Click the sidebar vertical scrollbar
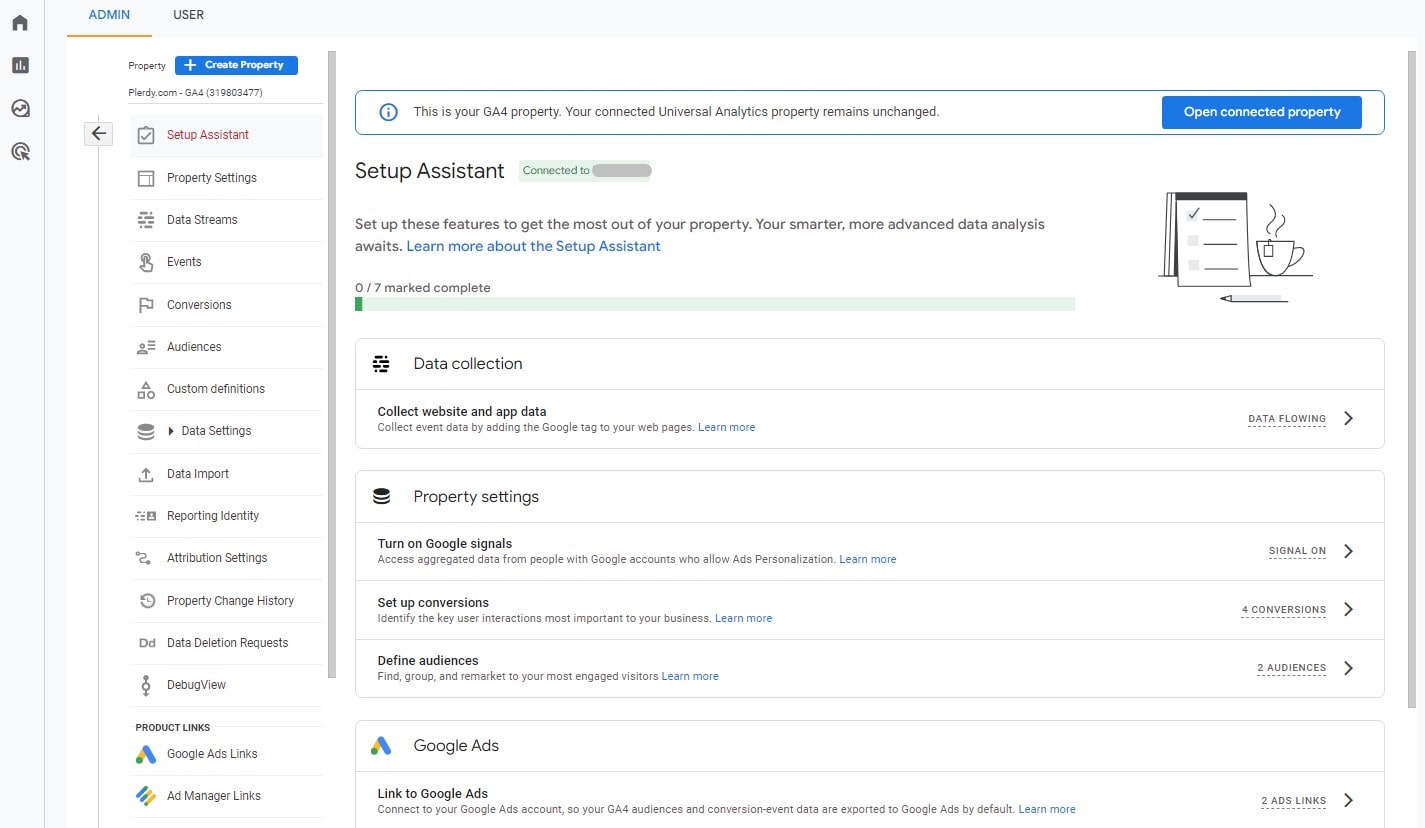Screen dimensions: 1425x828 pyautogui.click(x=332, y=365)
